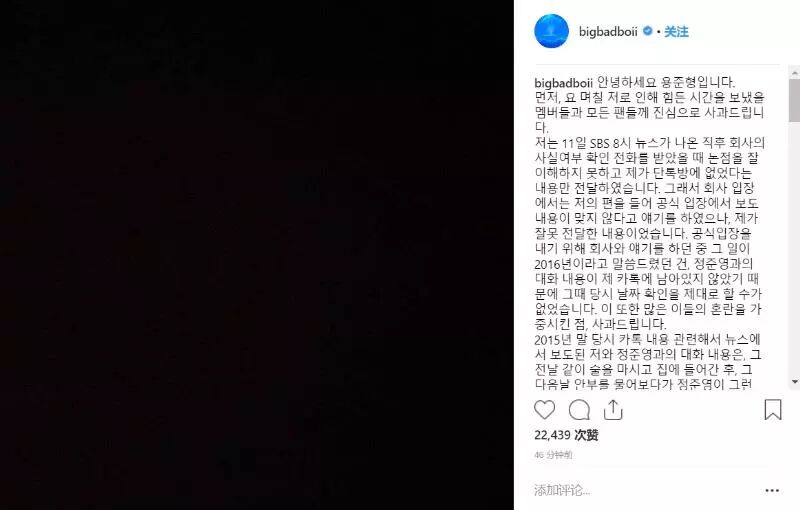Screen dimensions: 800x510
Task: Click the caption paragraph starting 2015년 말
Action: (x=647, y=361)
